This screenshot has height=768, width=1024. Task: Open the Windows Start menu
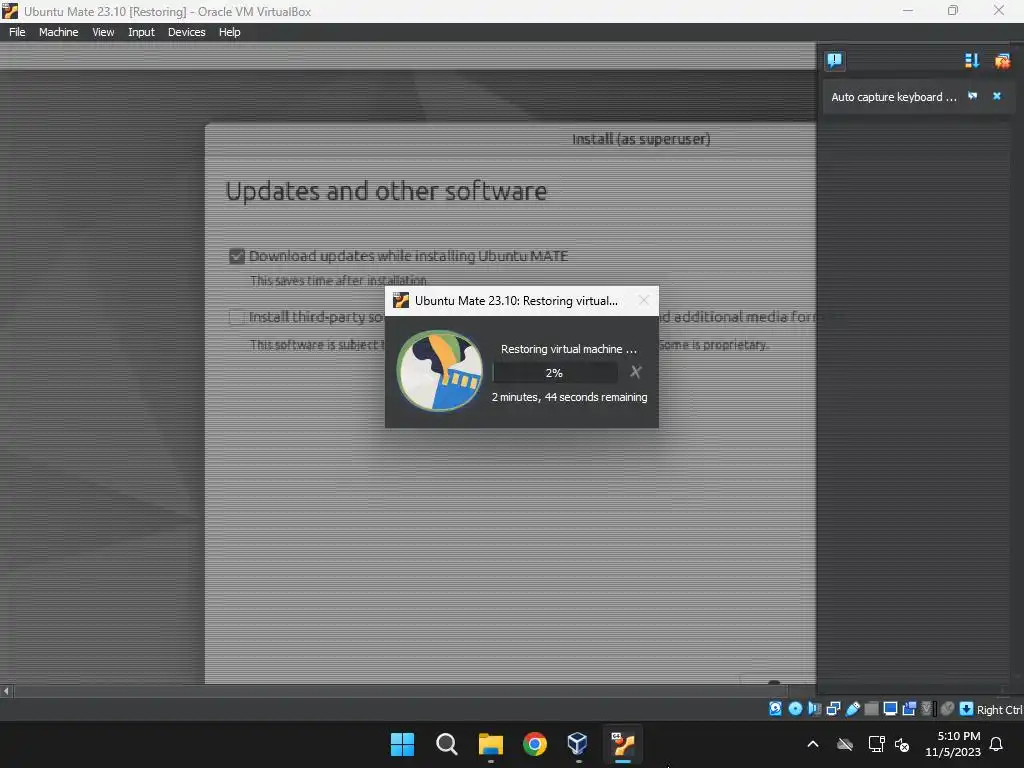click(x=402, y=744)
